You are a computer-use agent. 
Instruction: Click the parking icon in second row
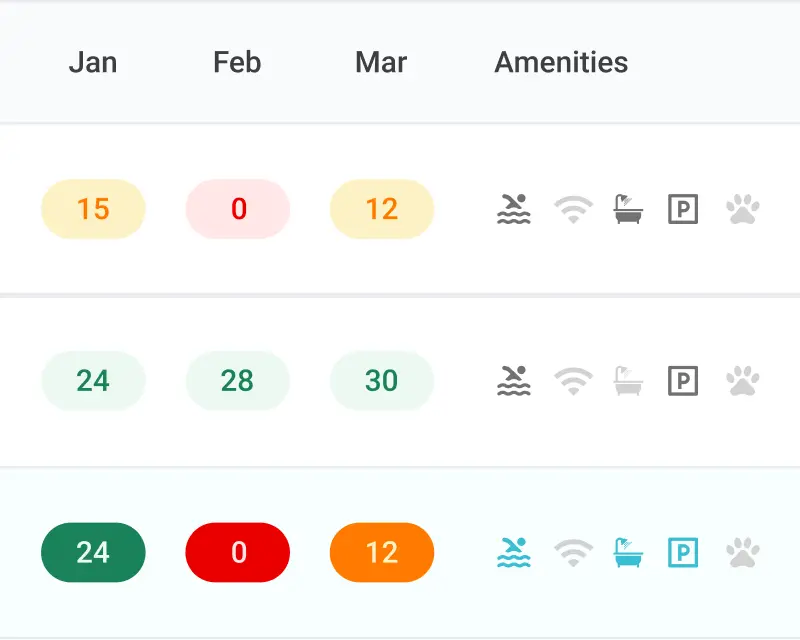pos(683,381)
